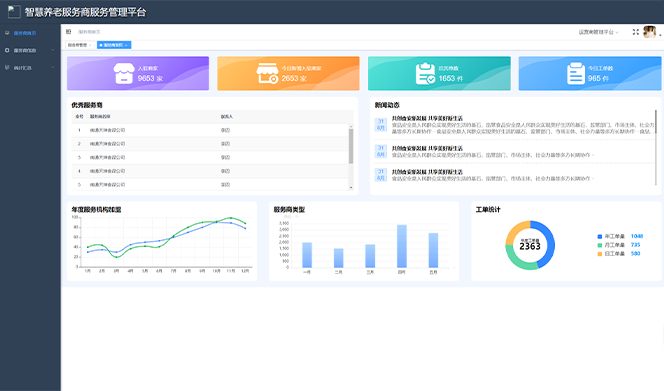Open the user avatar menu
This screenshot has width=664, height=391.
(650, 32)
